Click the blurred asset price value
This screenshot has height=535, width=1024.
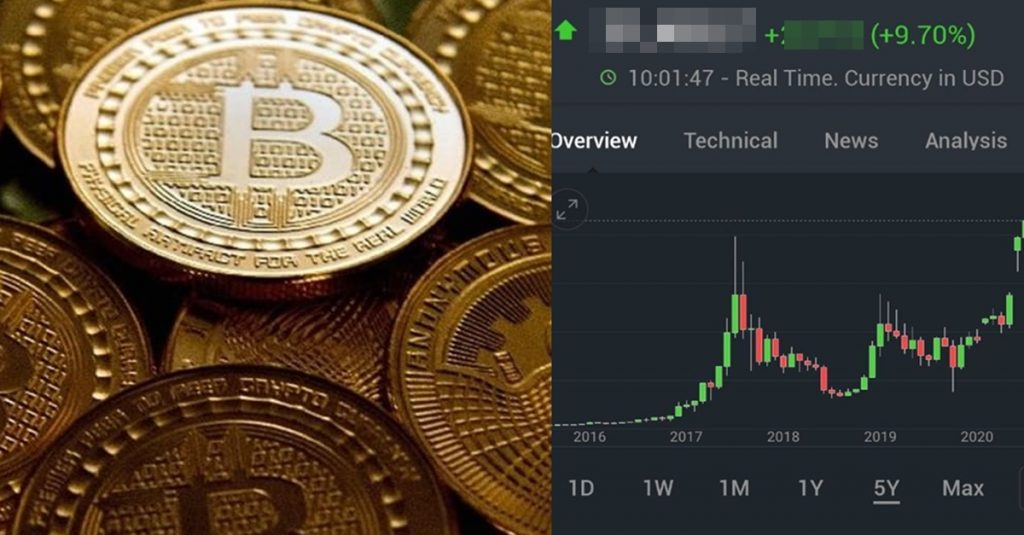click(x=673, y=31)
